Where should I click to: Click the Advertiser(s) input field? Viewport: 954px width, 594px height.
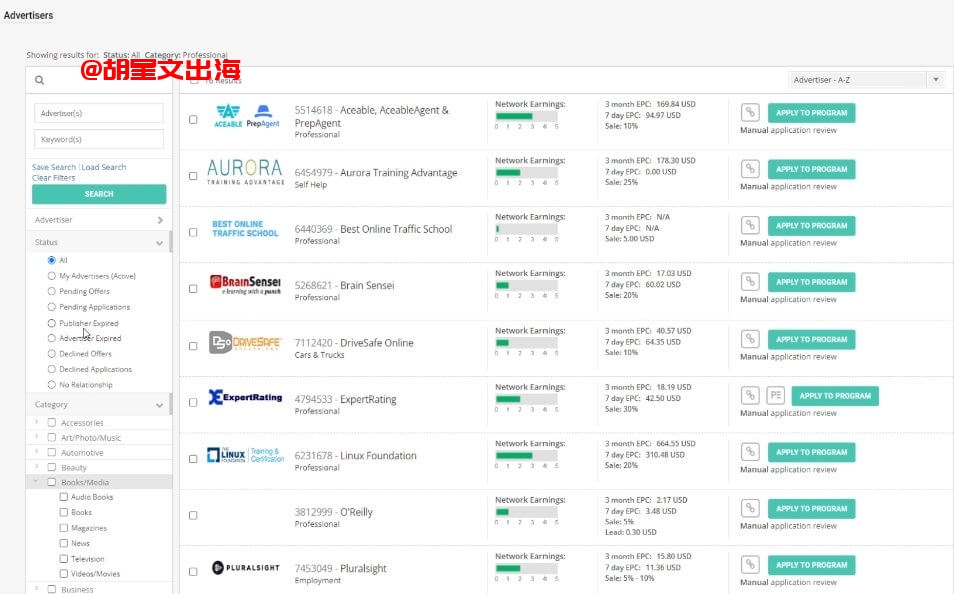point(99,113)
